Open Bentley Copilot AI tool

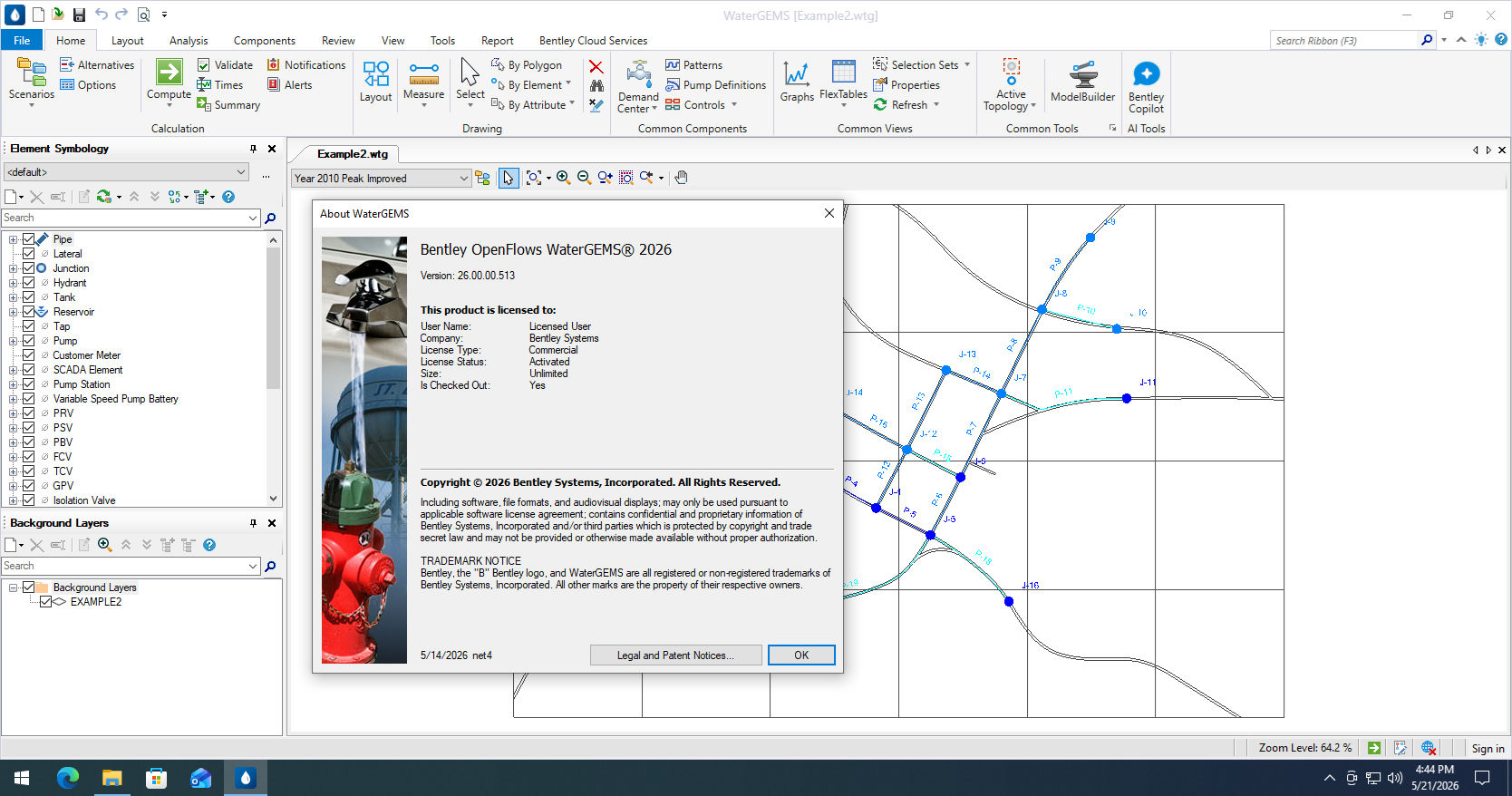click(1146, 86)
